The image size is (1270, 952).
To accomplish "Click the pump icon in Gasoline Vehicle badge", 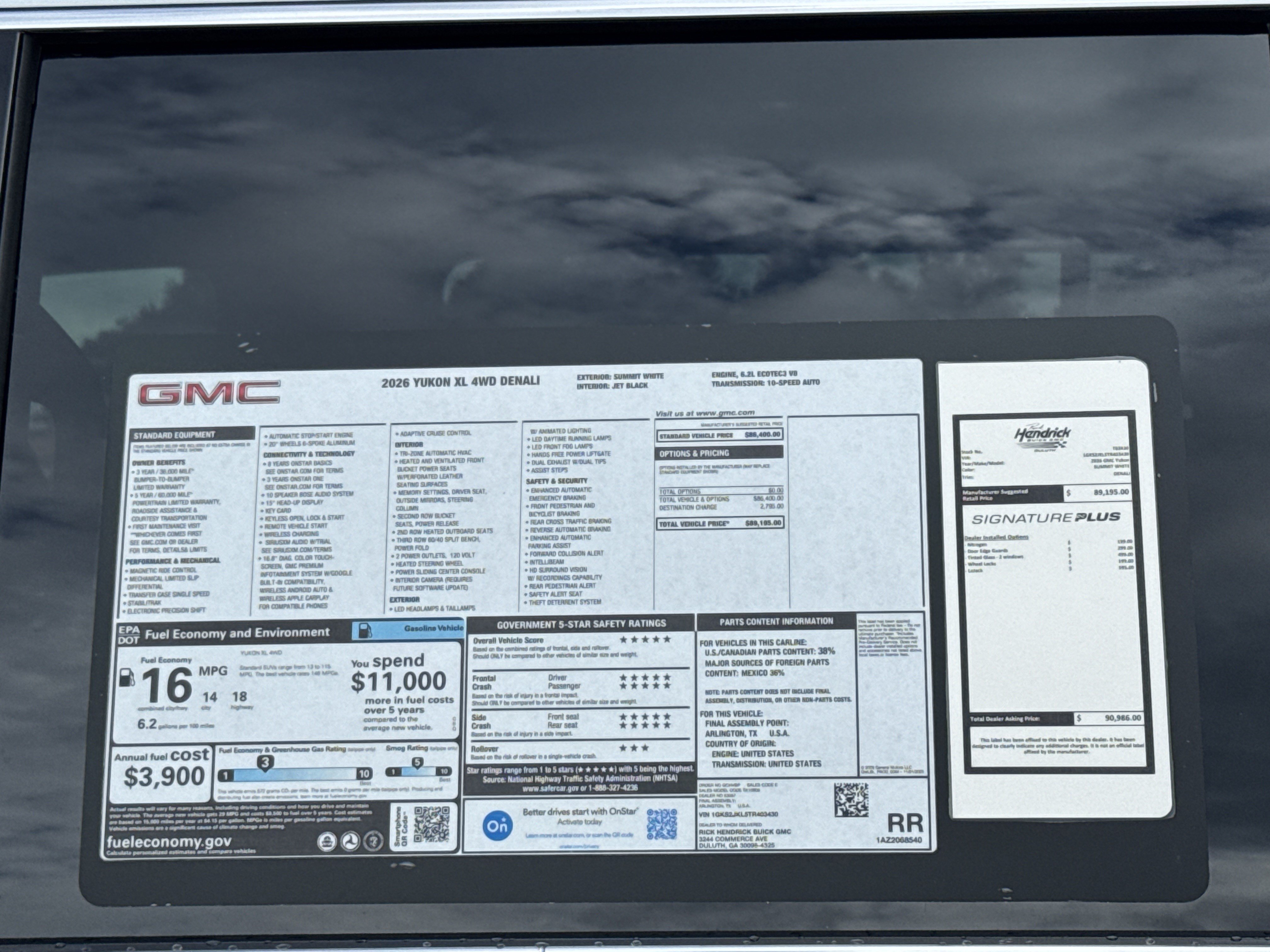I will (x=364, y=631).
